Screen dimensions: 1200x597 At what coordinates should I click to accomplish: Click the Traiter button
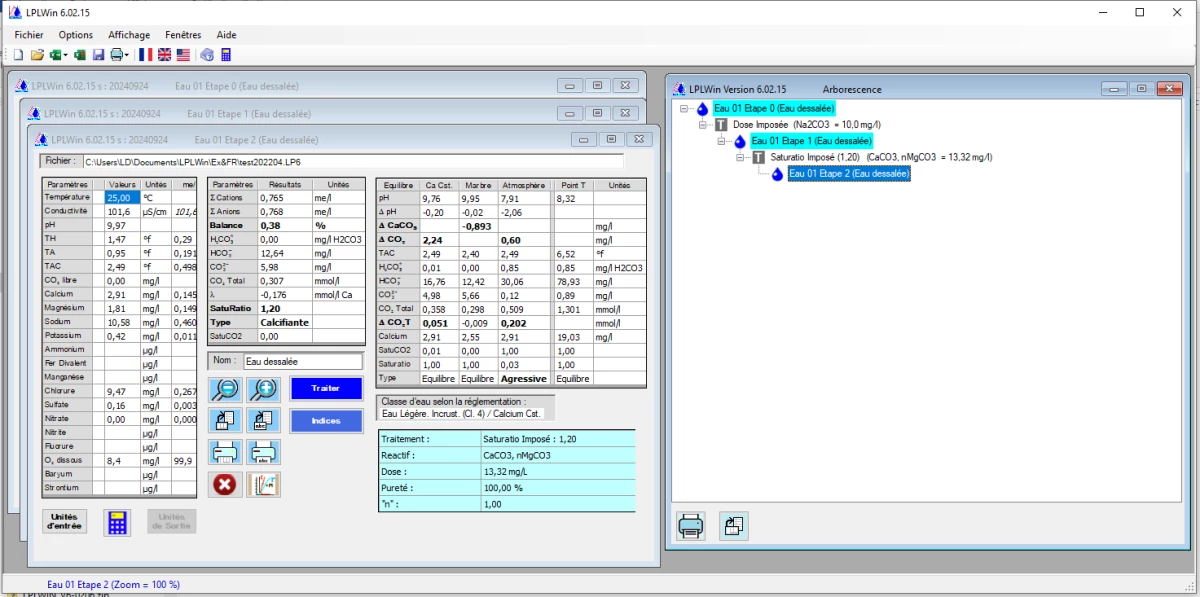point(326,388)
